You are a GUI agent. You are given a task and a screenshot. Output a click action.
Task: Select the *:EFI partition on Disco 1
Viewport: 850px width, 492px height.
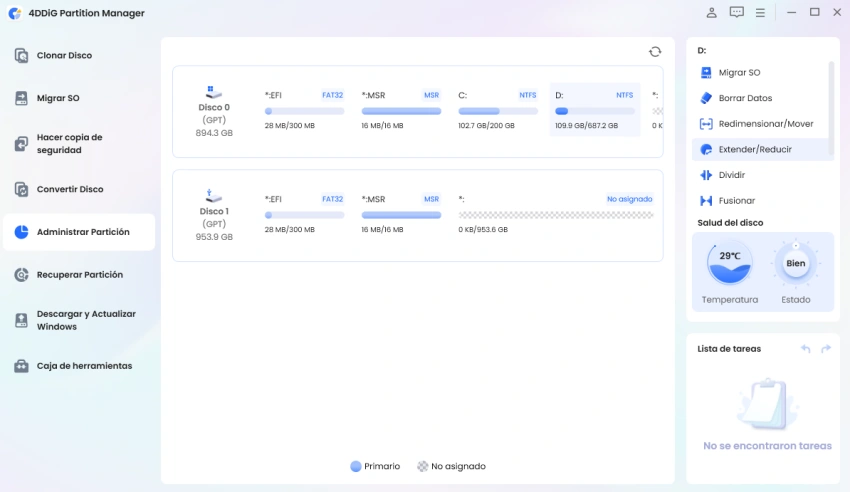[304, 214]
